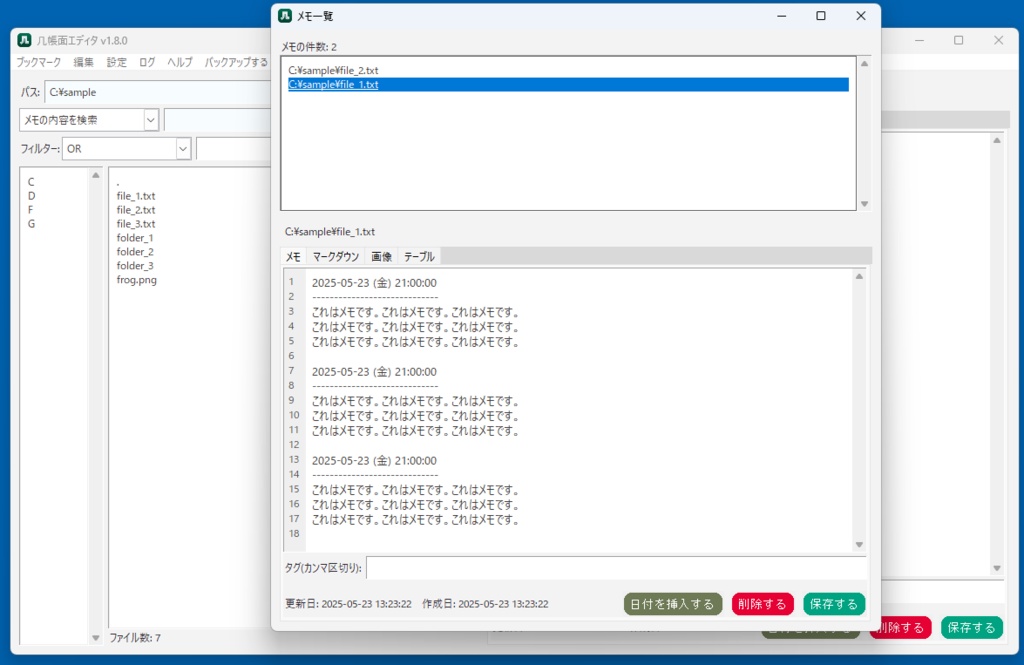Click line 13 date text in memo editor
Screen dimensions: 1024x665
(x=374, y=461)
